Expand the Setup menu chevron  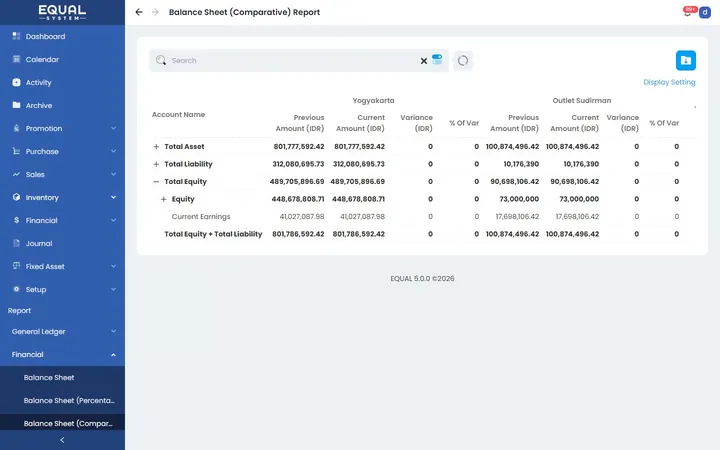tap(113, 289)
